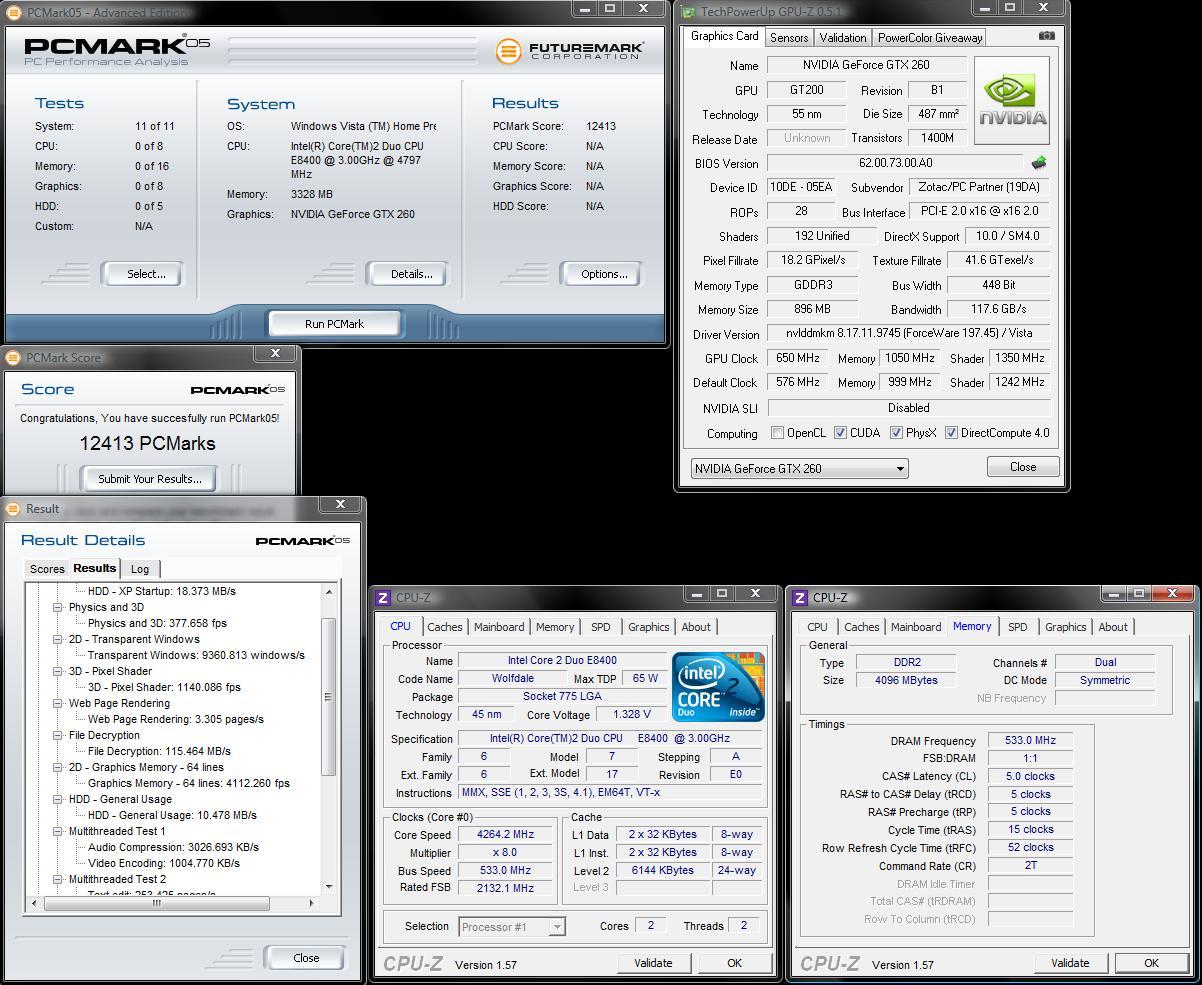Open the Mainboard tab in left CPU-Z

pos(499,627)
